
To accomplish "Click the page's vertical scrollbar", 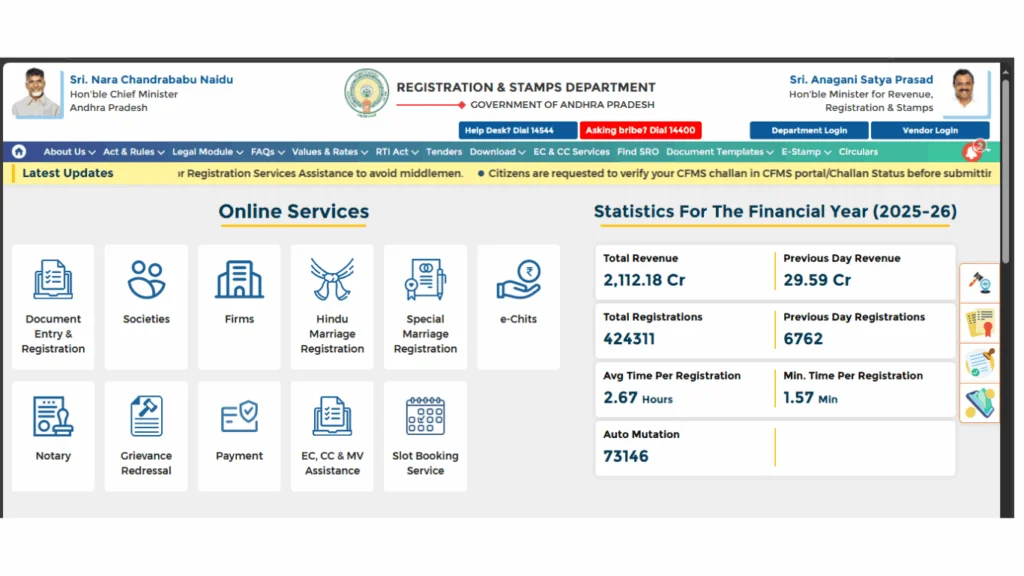I will [x=1006, y=200].
